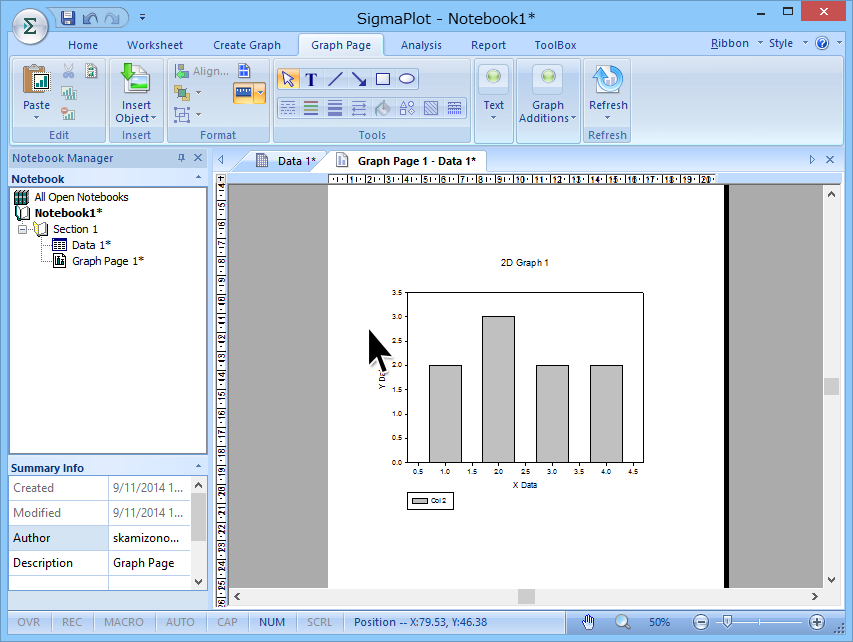Click the Insert Object button
The width and height of the screenshot is (853, 642).
pos(135,93)
